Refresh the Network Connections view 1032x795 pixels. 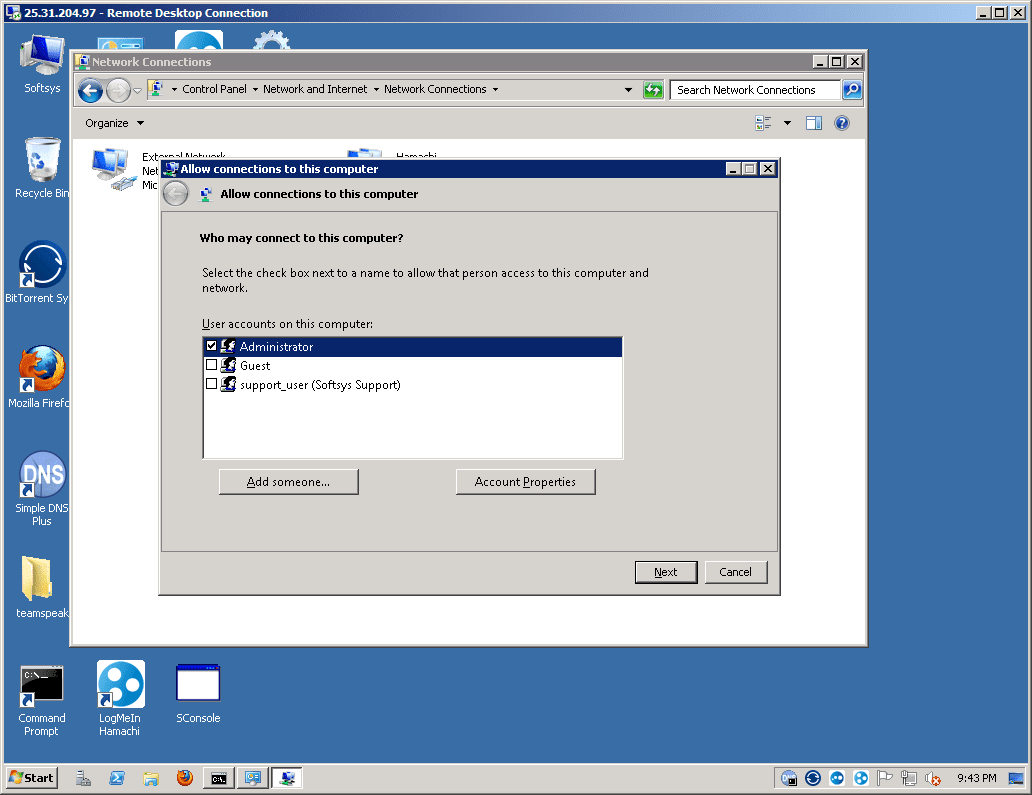pyautogui.click(x=653, y=90)
